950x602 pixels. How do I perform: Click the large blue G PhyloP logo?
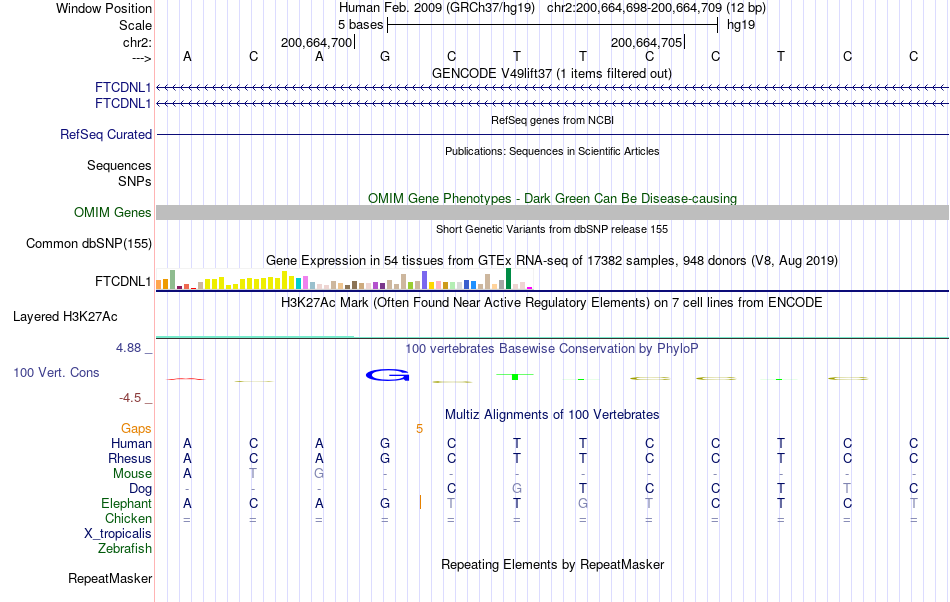(x=388, y=375)
